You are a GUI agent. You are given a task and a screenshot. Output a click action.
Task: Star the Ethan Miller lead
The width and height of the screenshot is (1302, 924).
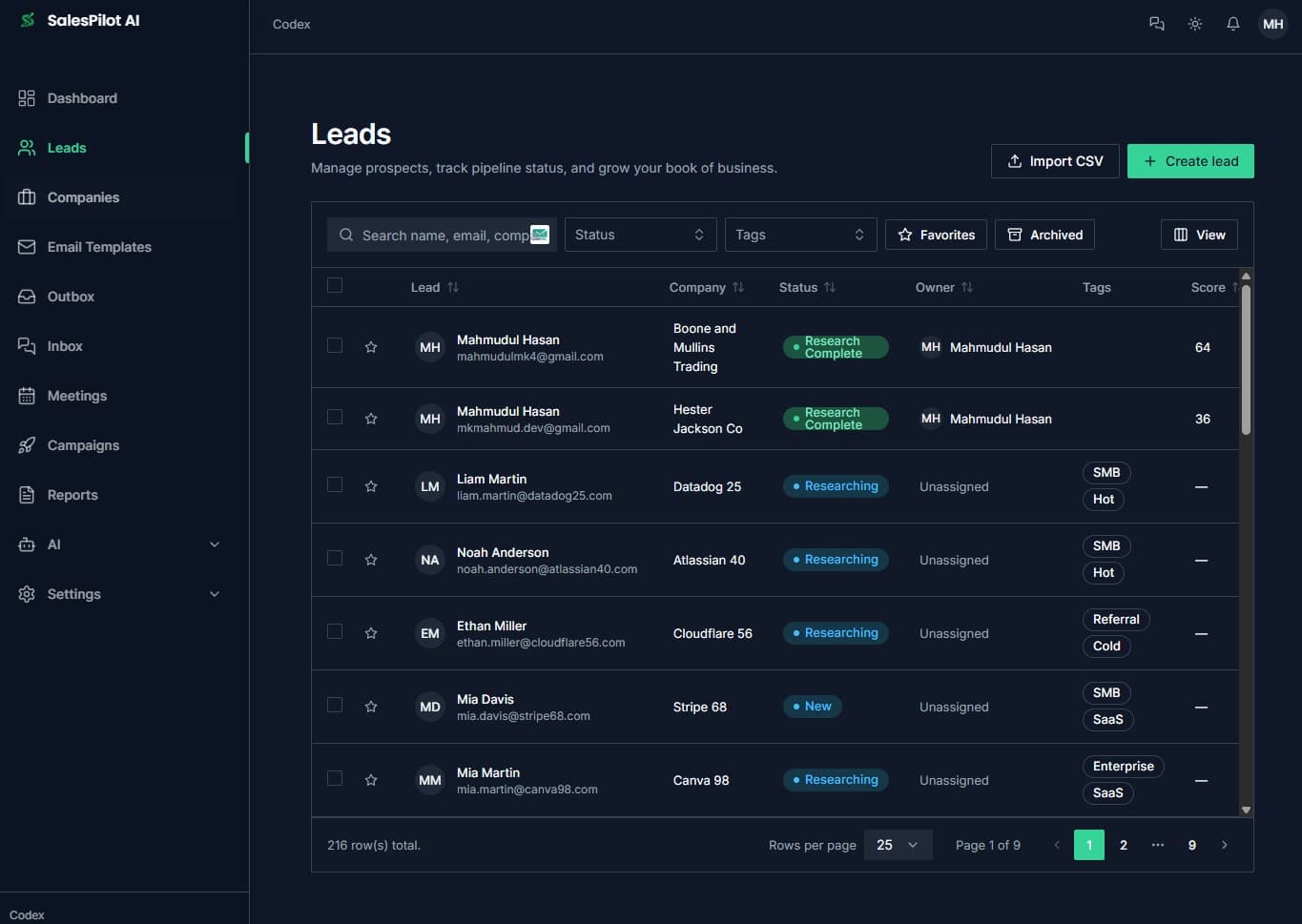pyautogui.click(x=371, y=633)
